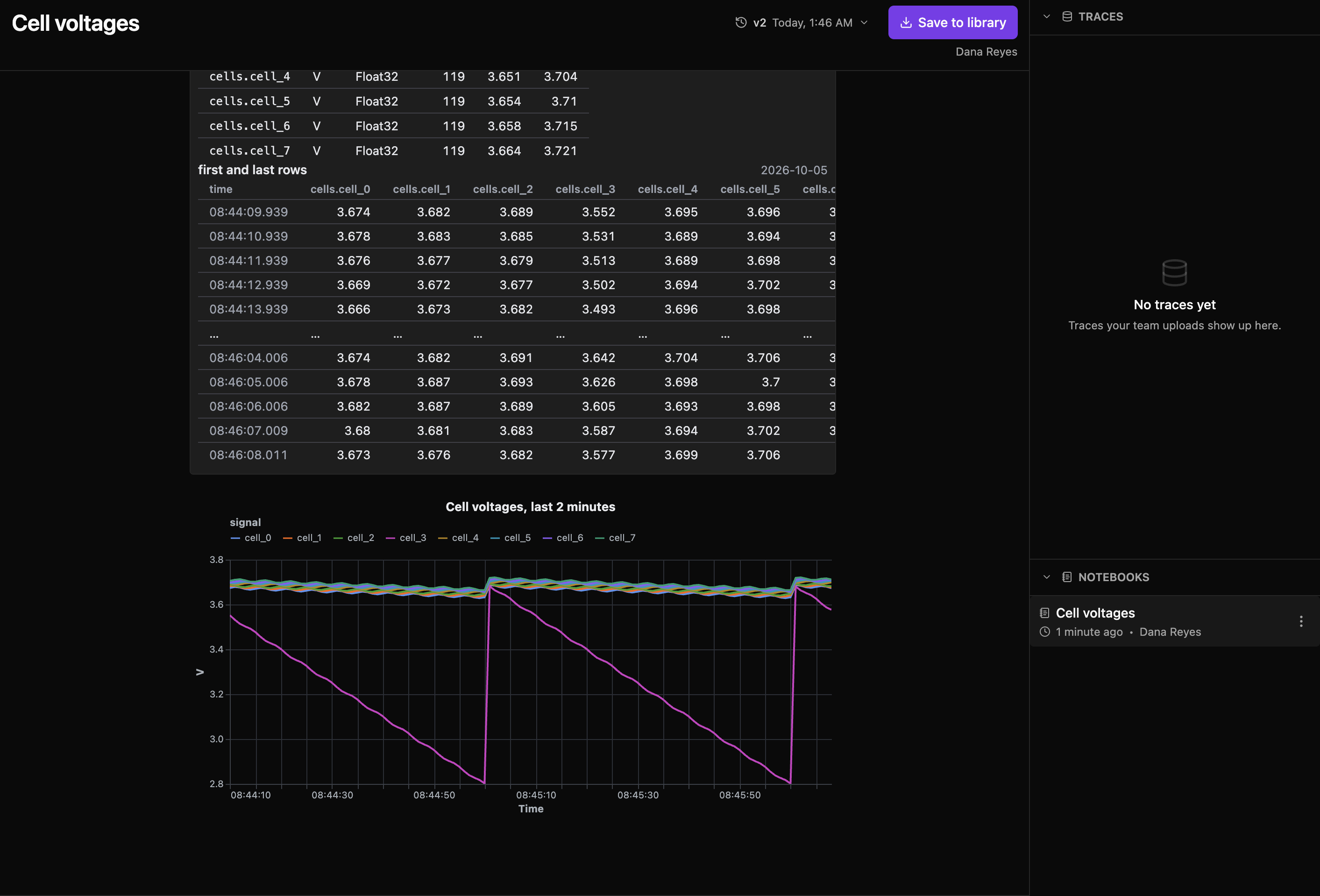
Task: Click the first and last rows heading
Action: pos(252,170)
